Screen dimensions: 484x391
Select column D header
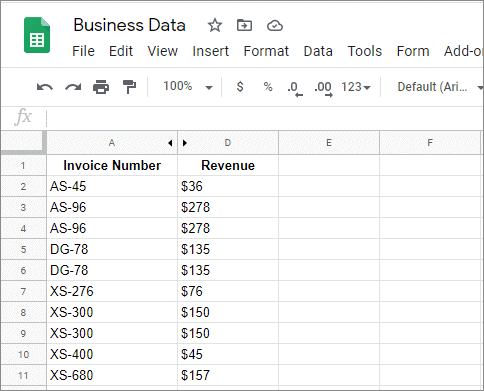click(x=228, y=143)
